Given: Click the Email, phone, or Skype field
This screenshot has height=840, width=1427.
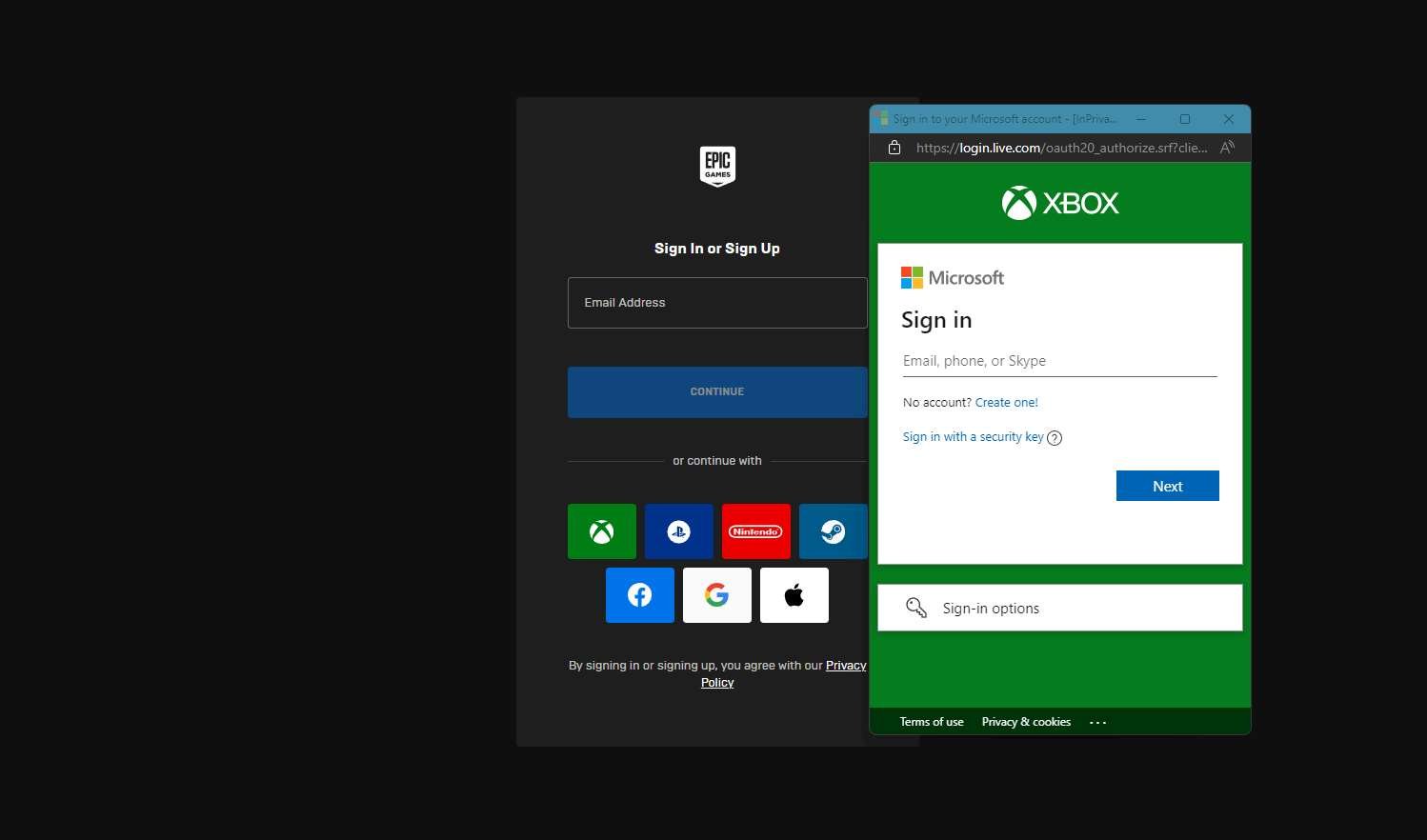Looking at the screenshot, I should pyautogui.click(x=1060, y=361).
